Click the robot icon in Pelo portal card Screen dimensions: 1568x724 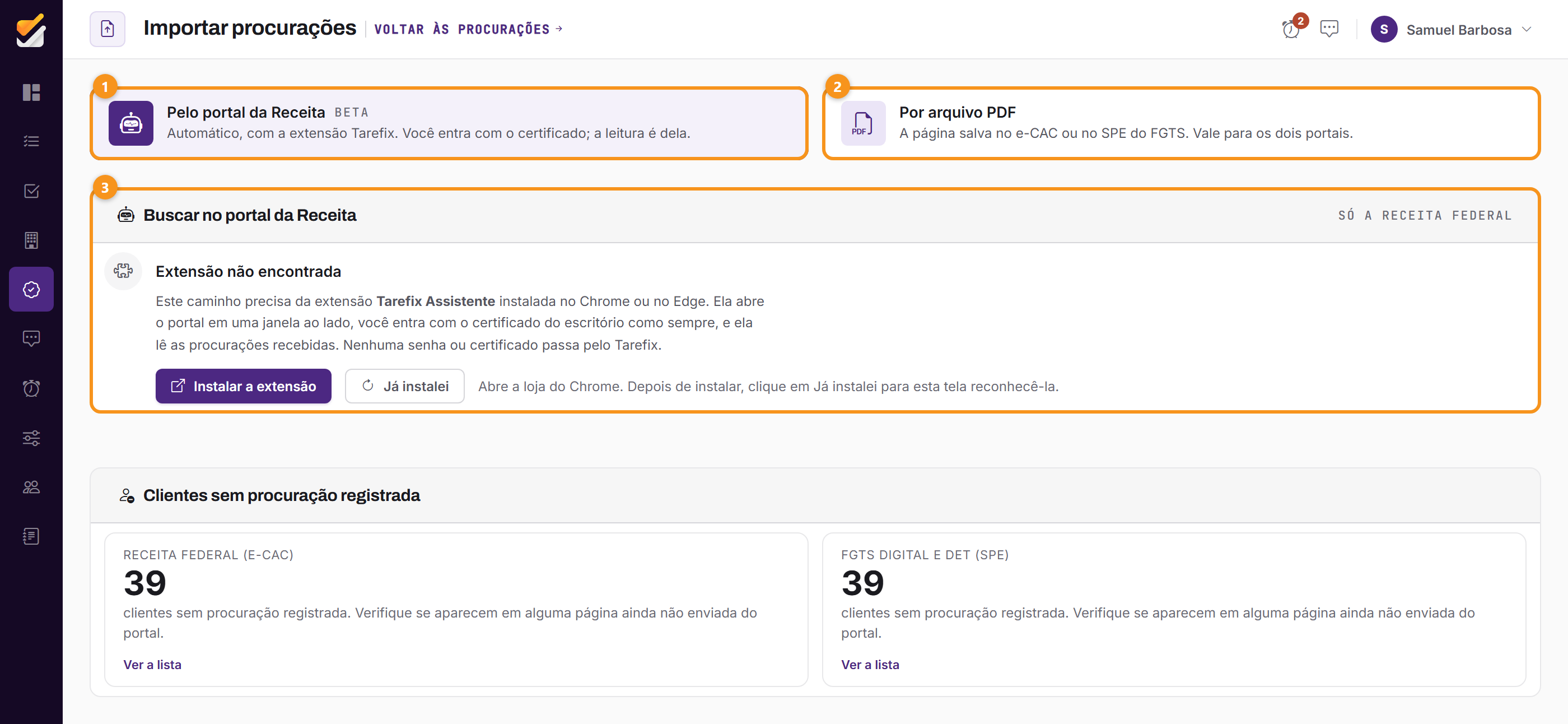click(131, 123)
